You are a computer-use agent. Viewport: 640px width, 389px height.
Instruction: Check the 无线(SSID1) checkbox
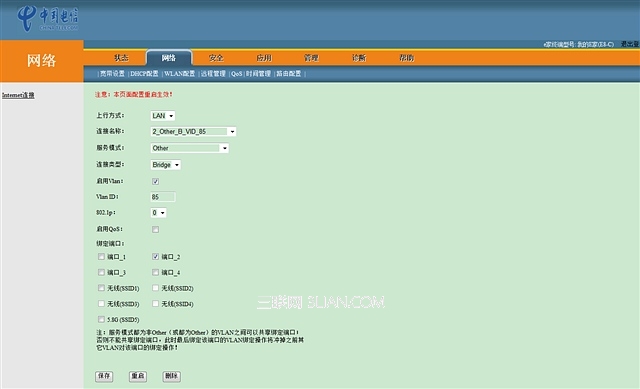point(101,288)
